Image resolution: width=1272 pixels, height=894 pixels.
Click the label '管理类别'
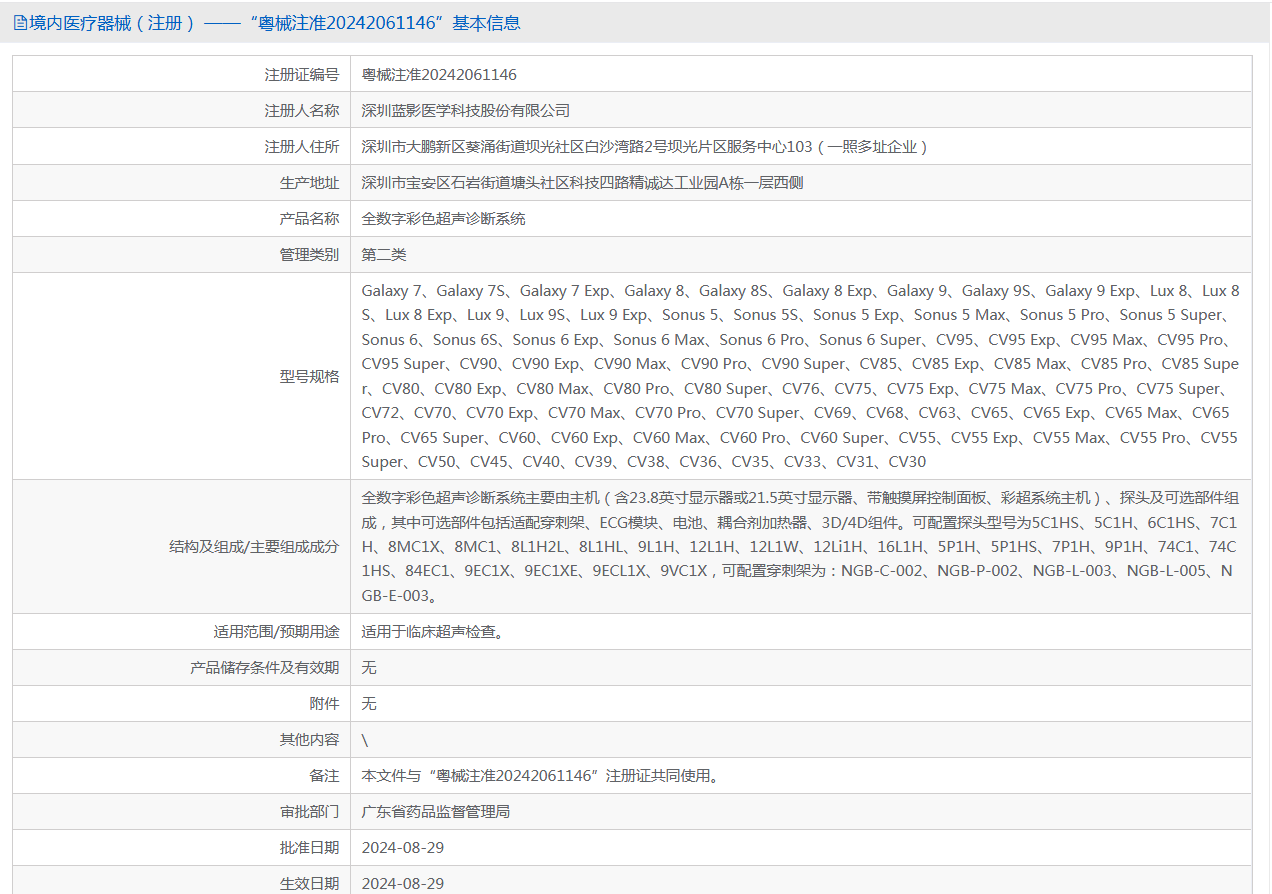pyautogui.click(x=309, y=254)
